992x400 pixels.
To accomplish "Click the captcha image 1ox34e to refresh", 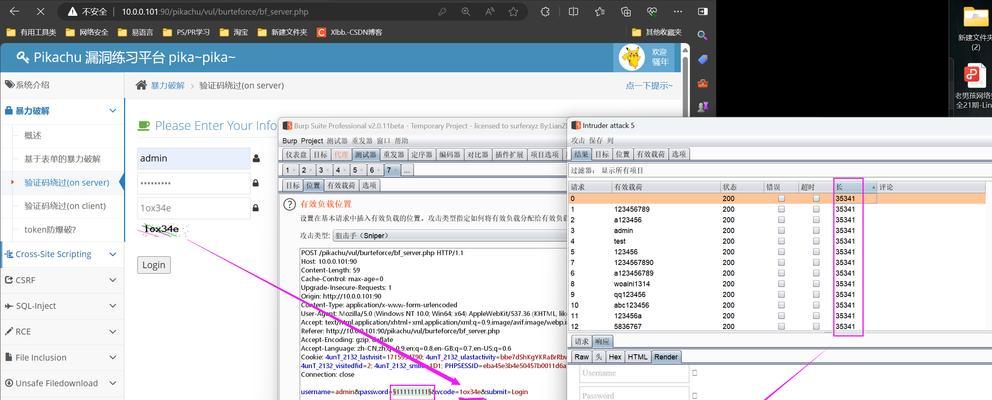I will tap(161, 229).
